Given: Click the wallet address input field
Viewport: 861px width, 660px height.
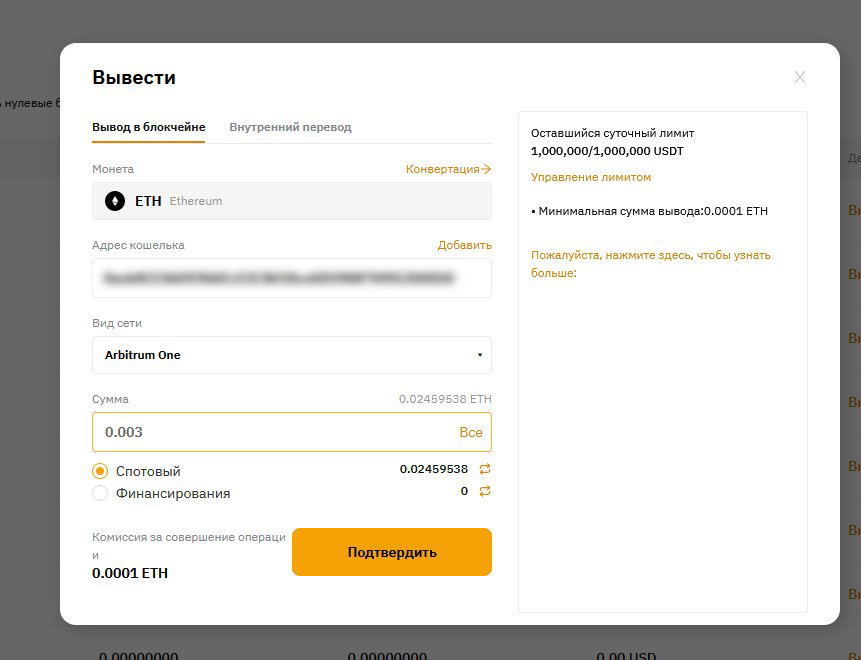Looking at the screenshot, I should pyautogui.click(x=291, y=278).
